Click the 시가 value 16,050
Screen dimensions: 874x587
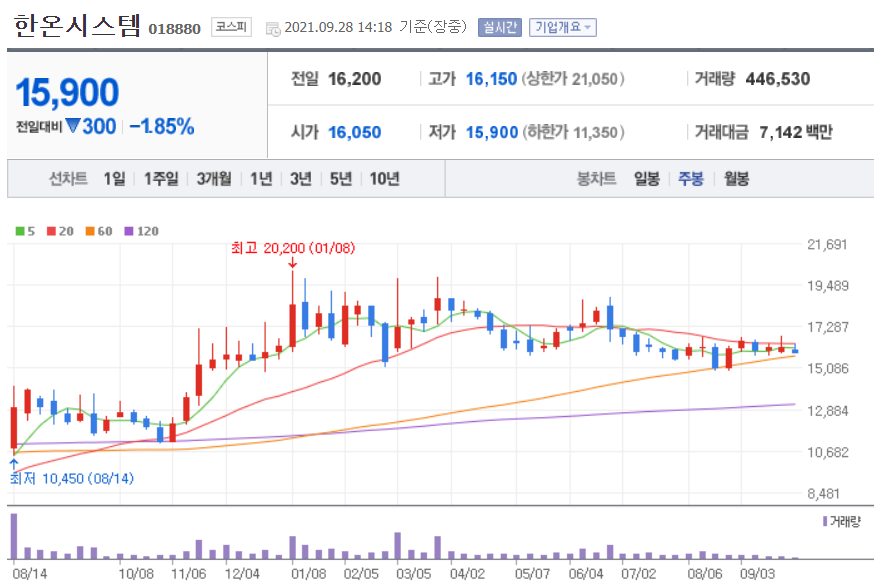point(355,133)
